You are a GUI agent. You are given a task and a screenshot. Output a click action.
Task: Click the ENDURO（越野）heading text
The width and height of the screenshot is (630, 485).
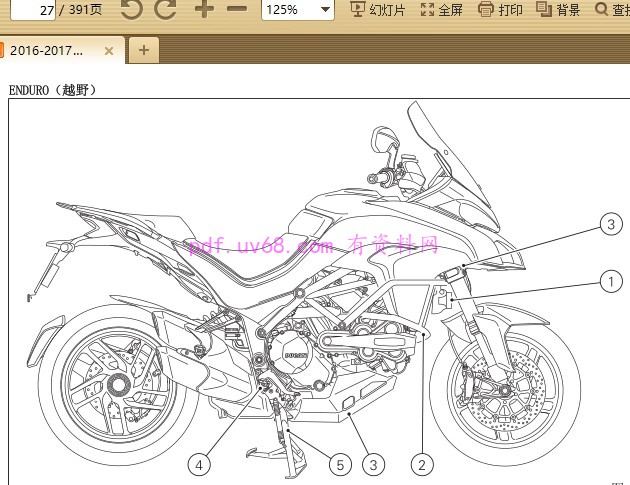[x=53, y=90]
